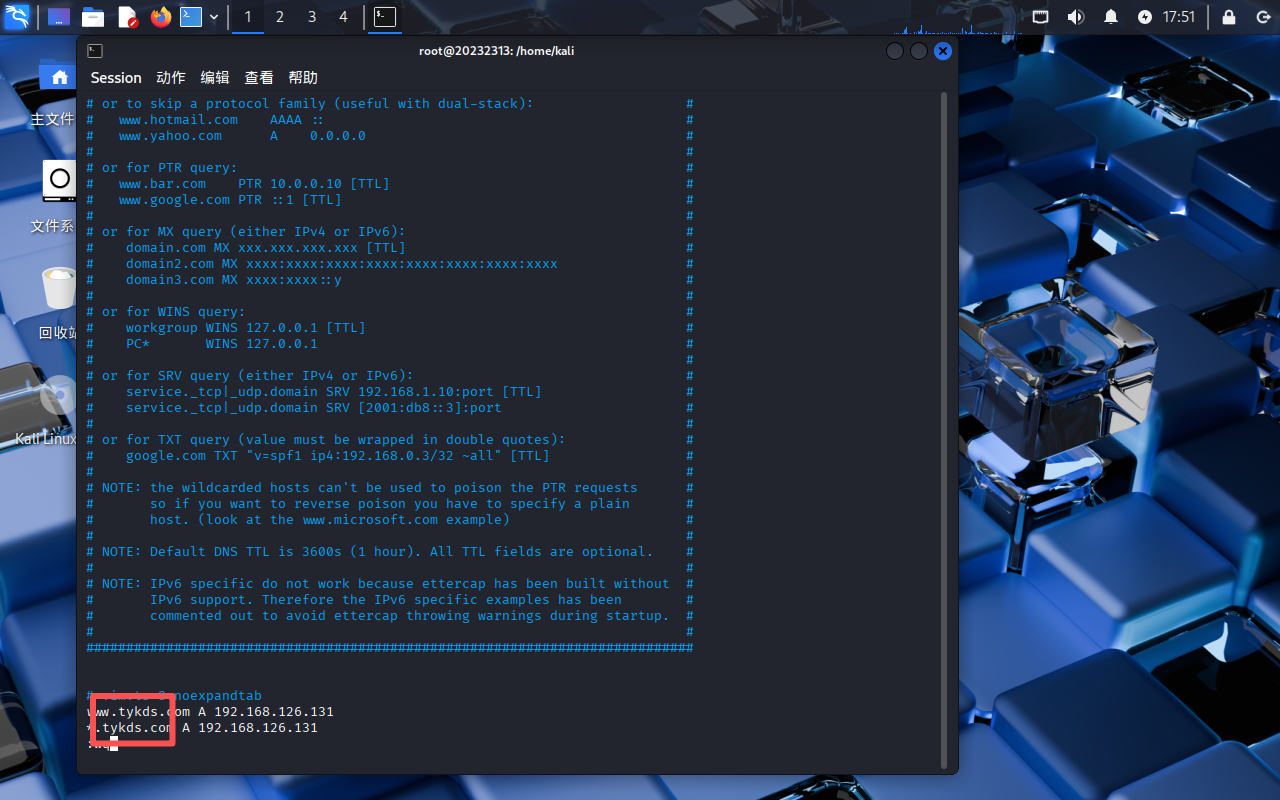Expand the terminal launcher dropdown arrow
The image size is (1280, 800).
point(214,17)
